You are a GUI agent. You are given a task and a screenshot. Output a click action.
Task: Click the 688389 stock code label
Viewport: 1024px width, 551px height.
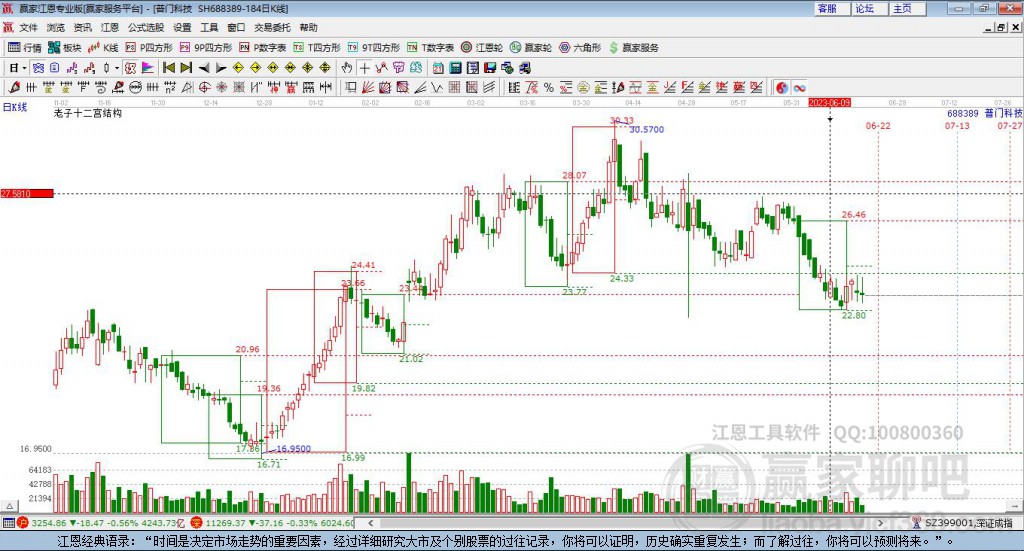coord(963,114)
